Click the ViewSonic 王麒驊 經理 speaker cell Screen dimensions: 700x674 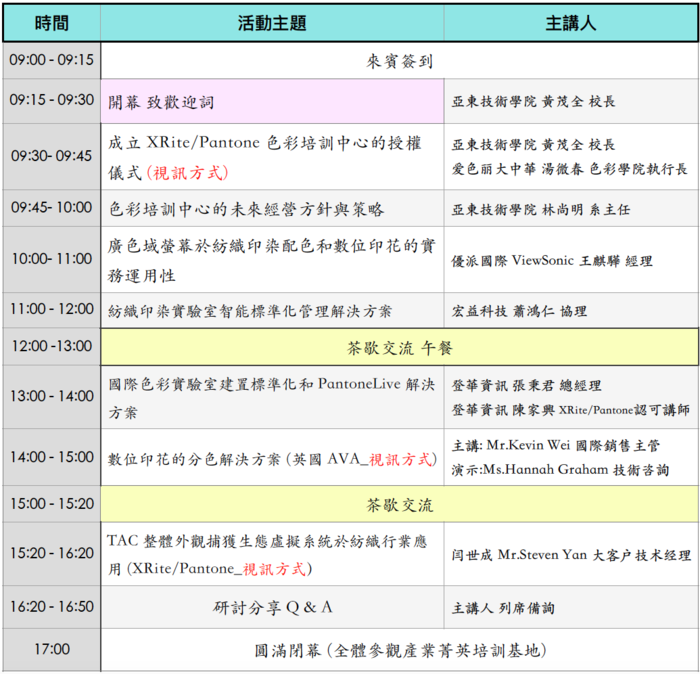[552, 261]
